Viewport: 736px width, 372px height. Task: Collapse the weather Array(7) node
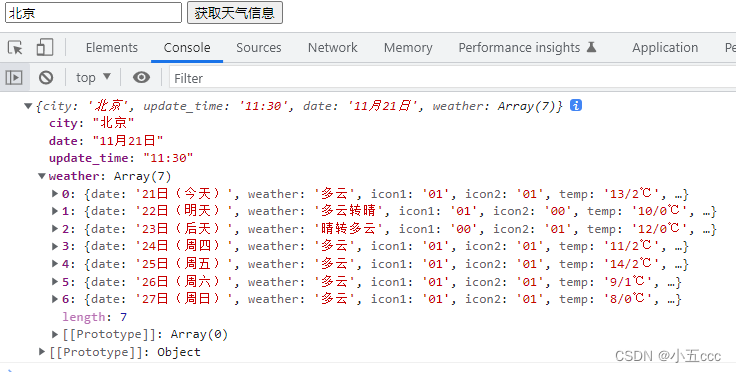pos(42,176)
